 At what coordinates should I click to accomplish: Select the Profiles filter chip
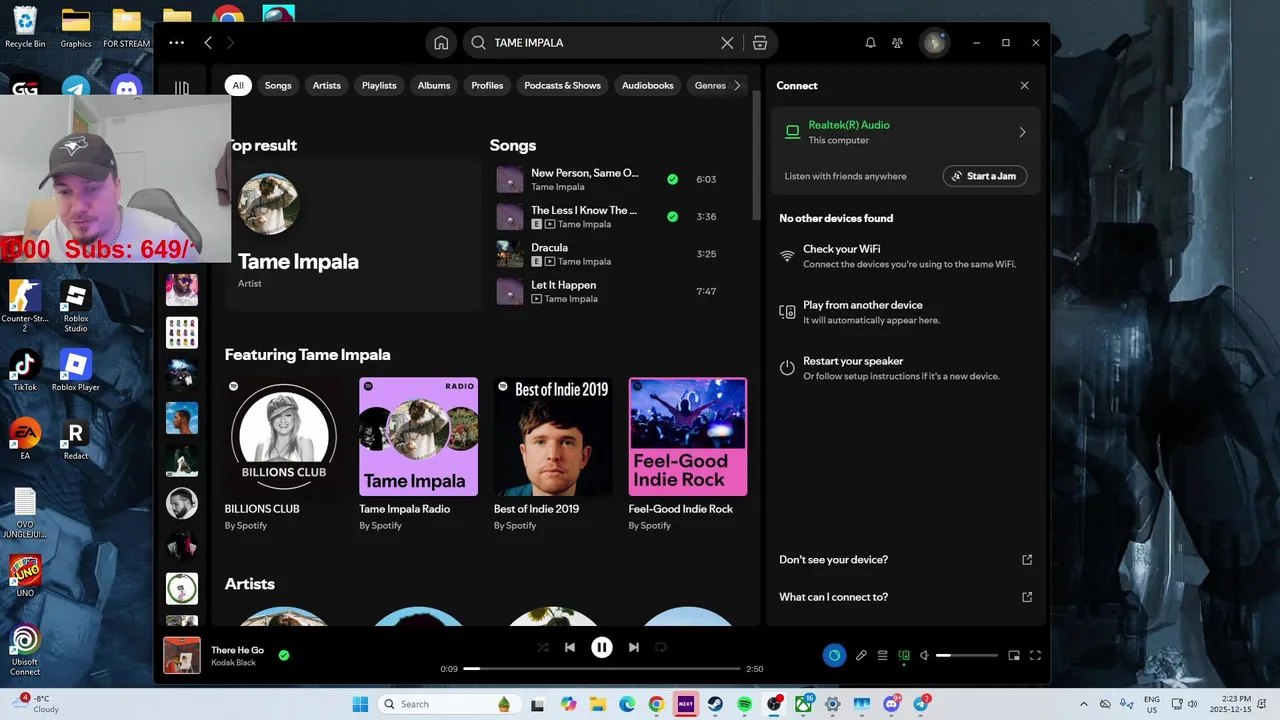click(487, 85)
